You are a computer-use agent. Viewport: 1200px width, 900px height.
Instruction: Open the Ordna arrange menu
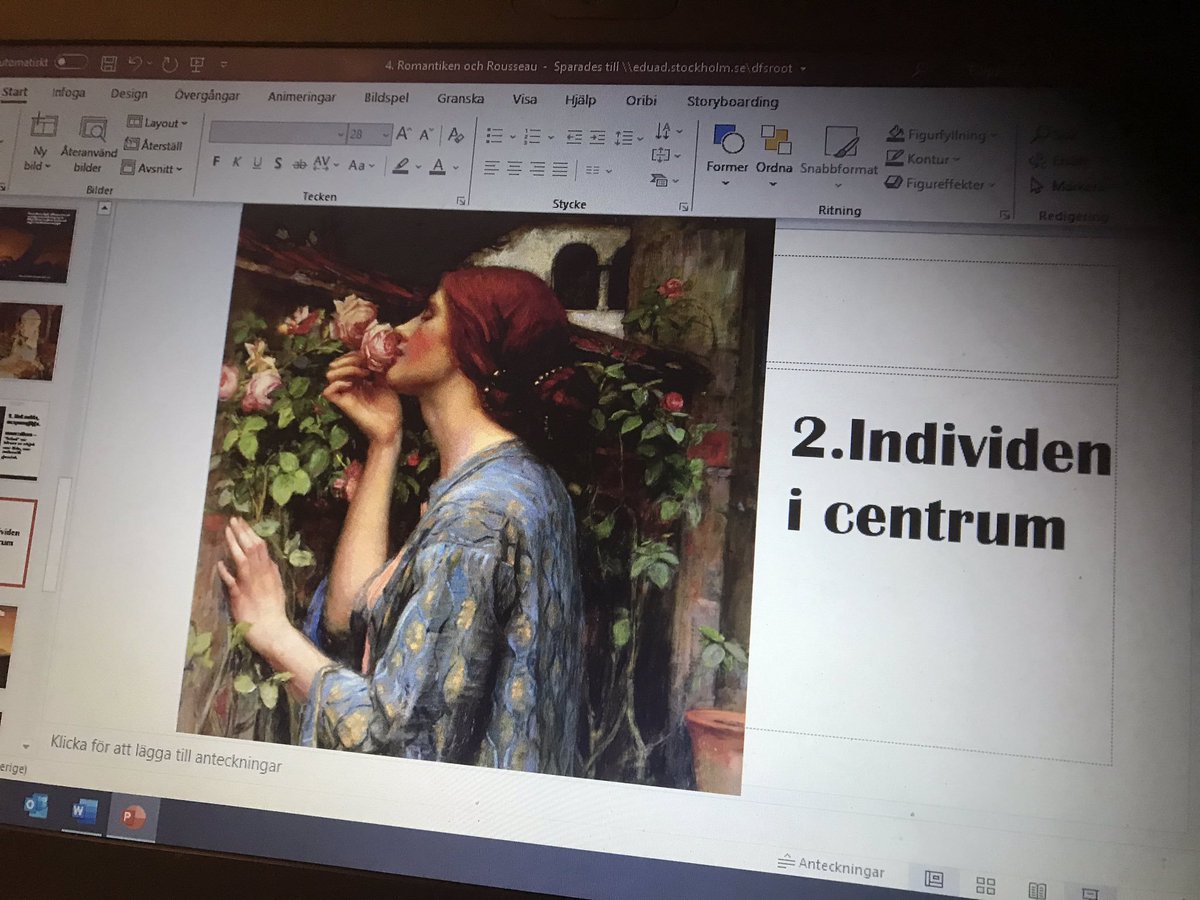pos(774,153)
